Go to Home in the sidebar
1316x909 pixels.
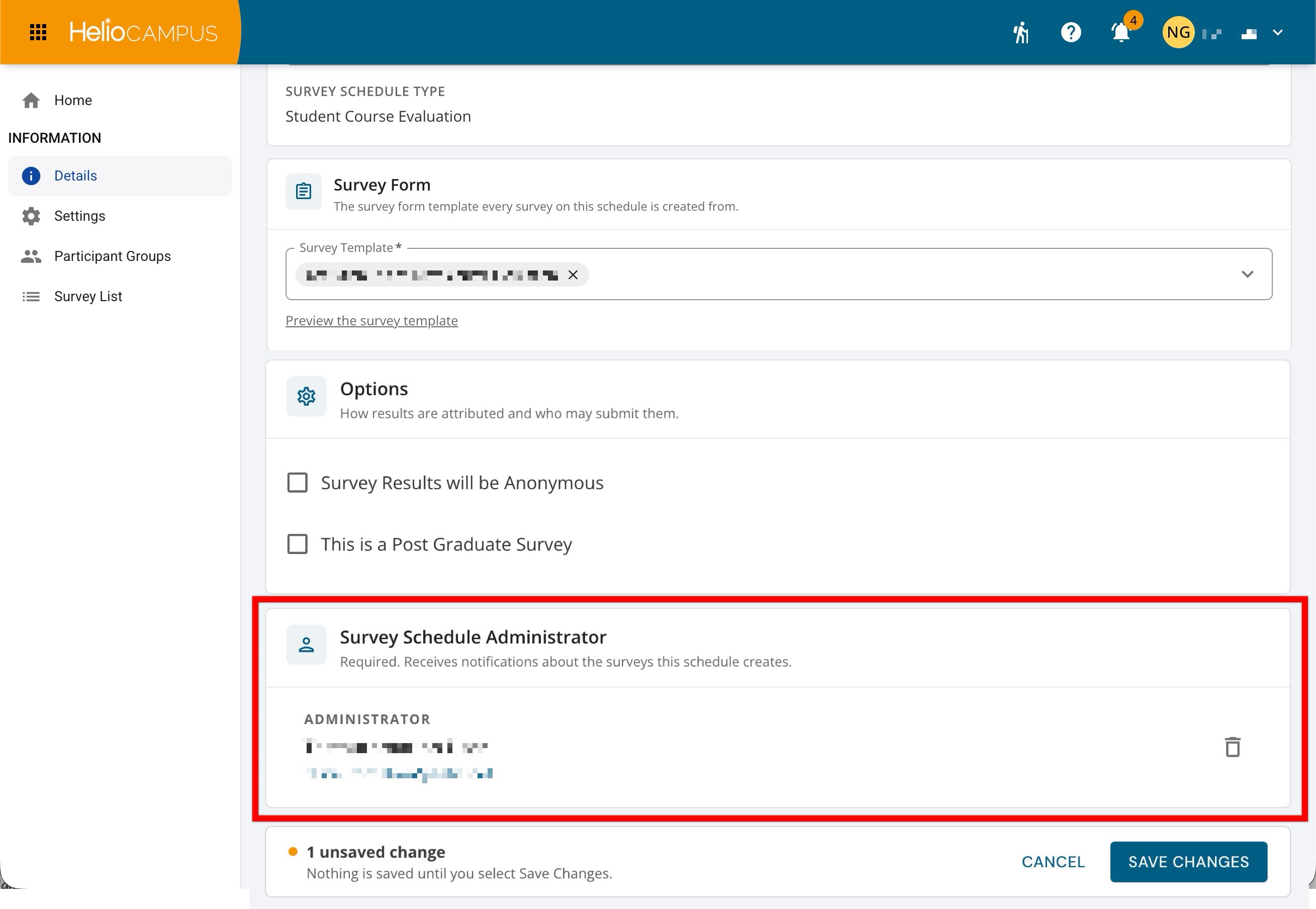click(73, 100)
